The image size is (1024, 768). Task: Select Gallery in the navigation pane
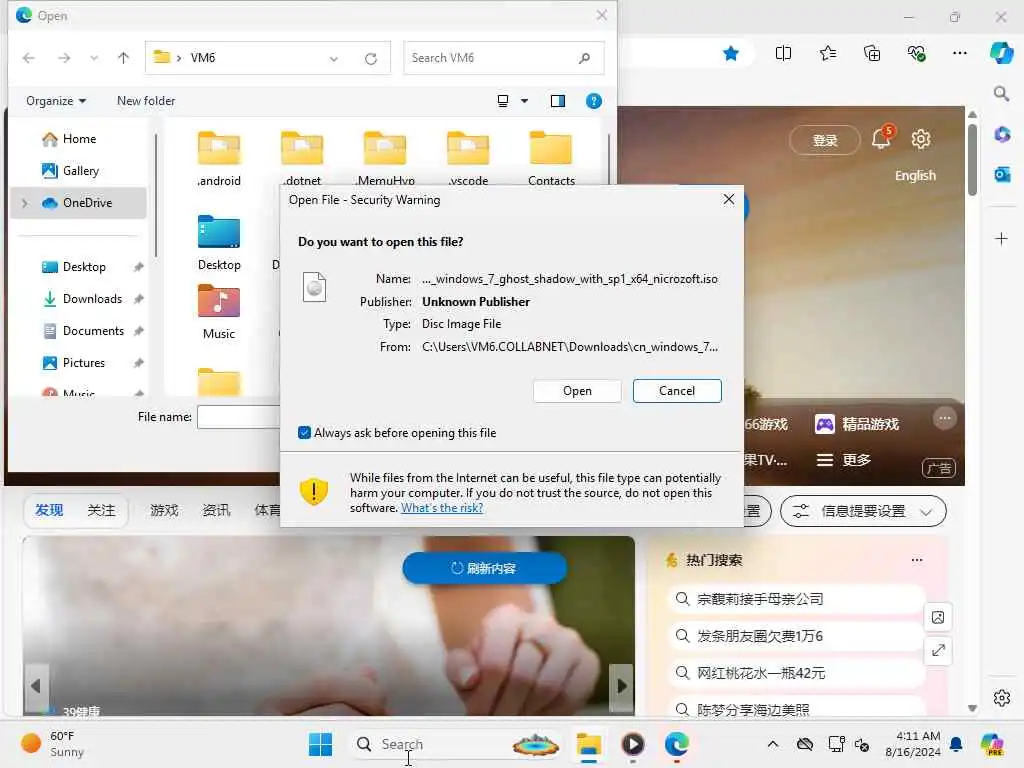pyautogui.click(x=78, y=170)
